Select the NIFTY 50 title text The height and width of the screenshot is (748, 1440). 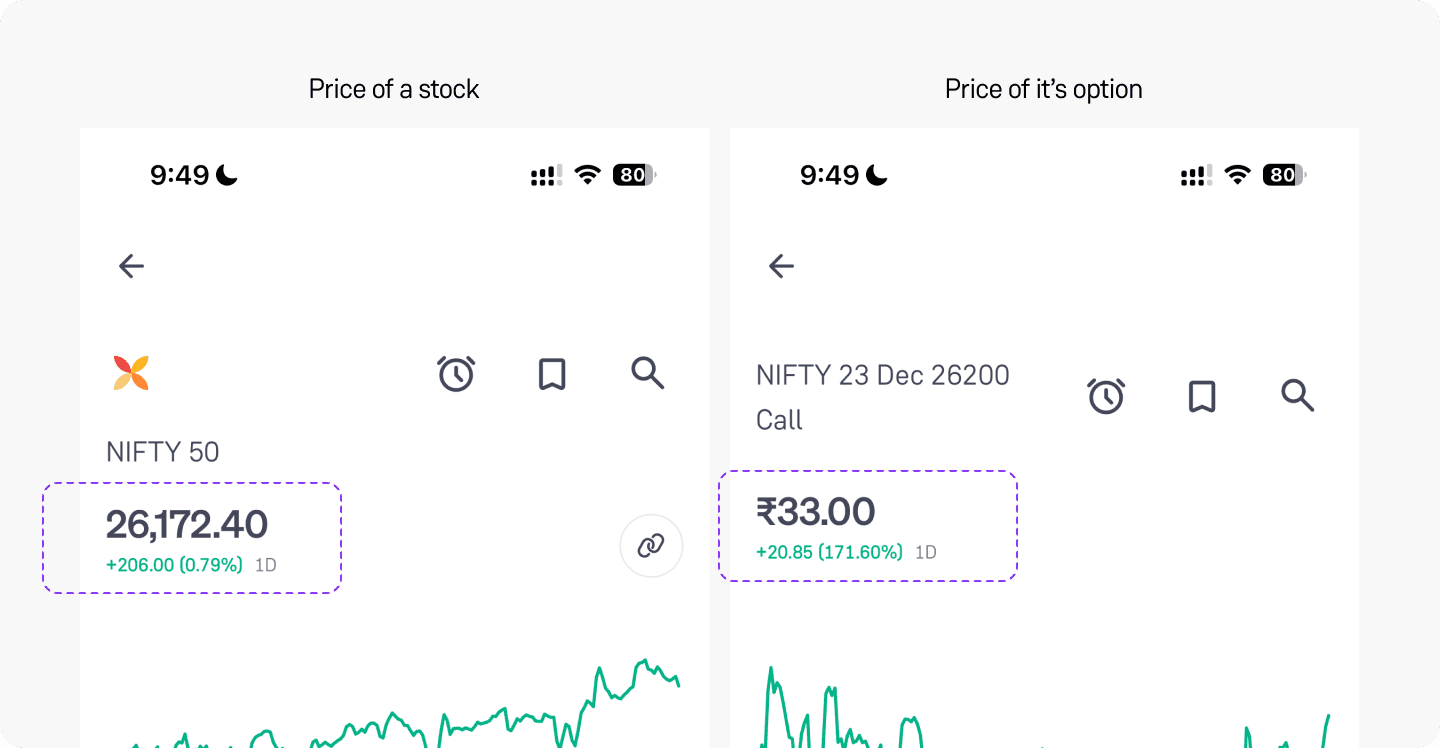pyautogui.click(x=163, y=452)
